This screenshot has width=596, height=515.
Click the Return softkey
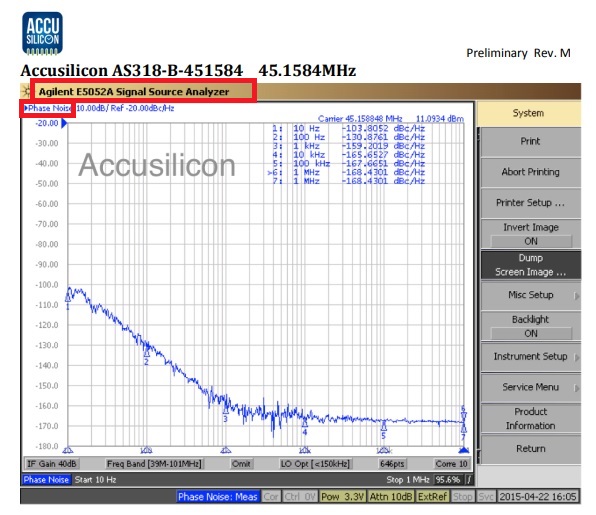pyautogui.click(x=530, y=449)
